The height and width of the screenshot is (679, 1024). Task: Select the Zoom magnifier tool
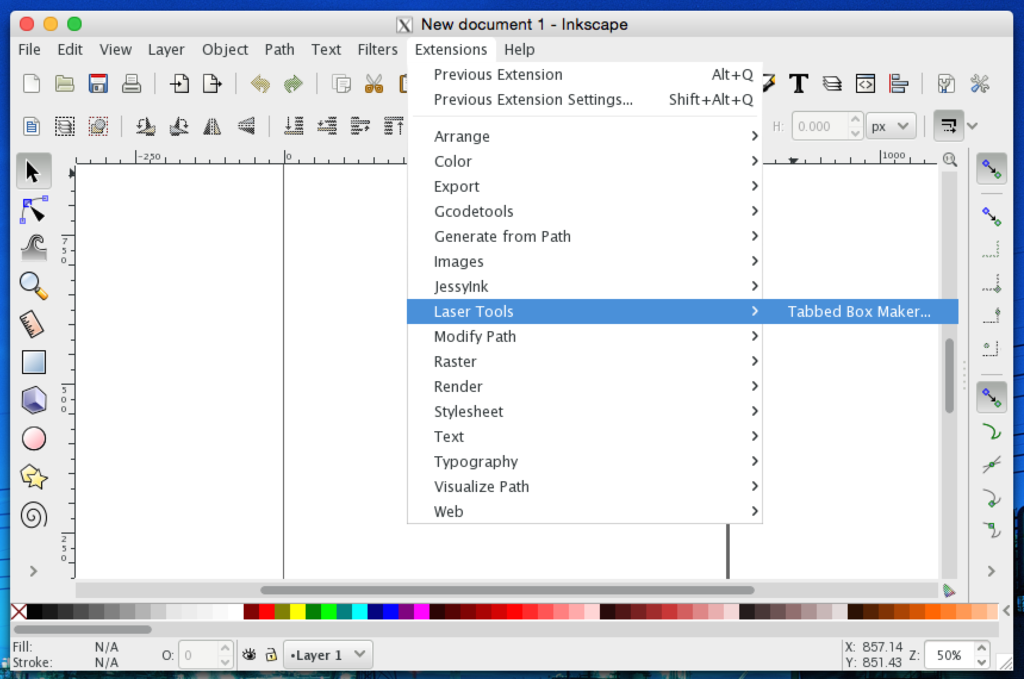click(33, 286)
